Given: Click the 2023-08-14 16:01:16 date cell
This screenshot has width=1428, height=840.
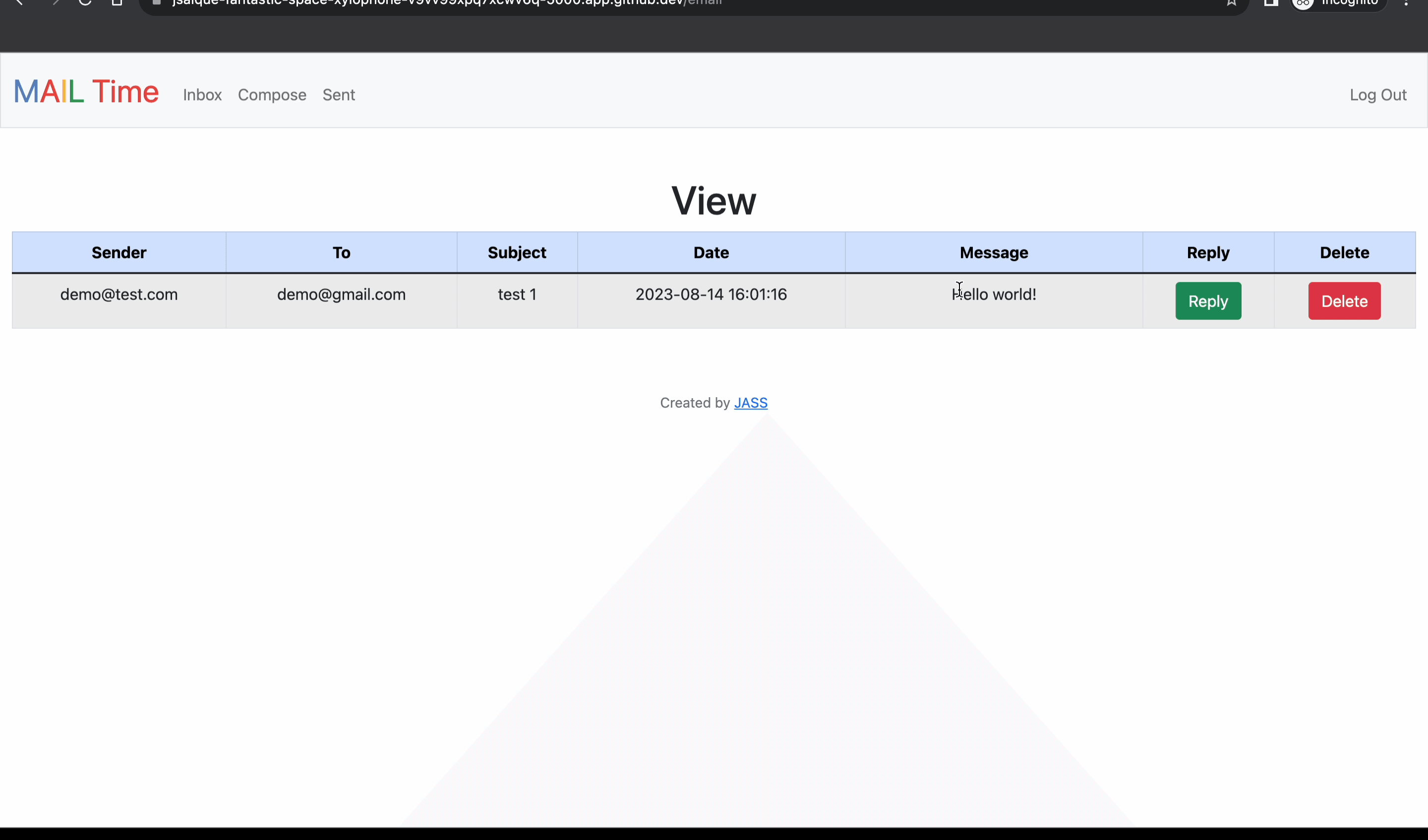Looking at the screenshot, I should coord(711,295).
